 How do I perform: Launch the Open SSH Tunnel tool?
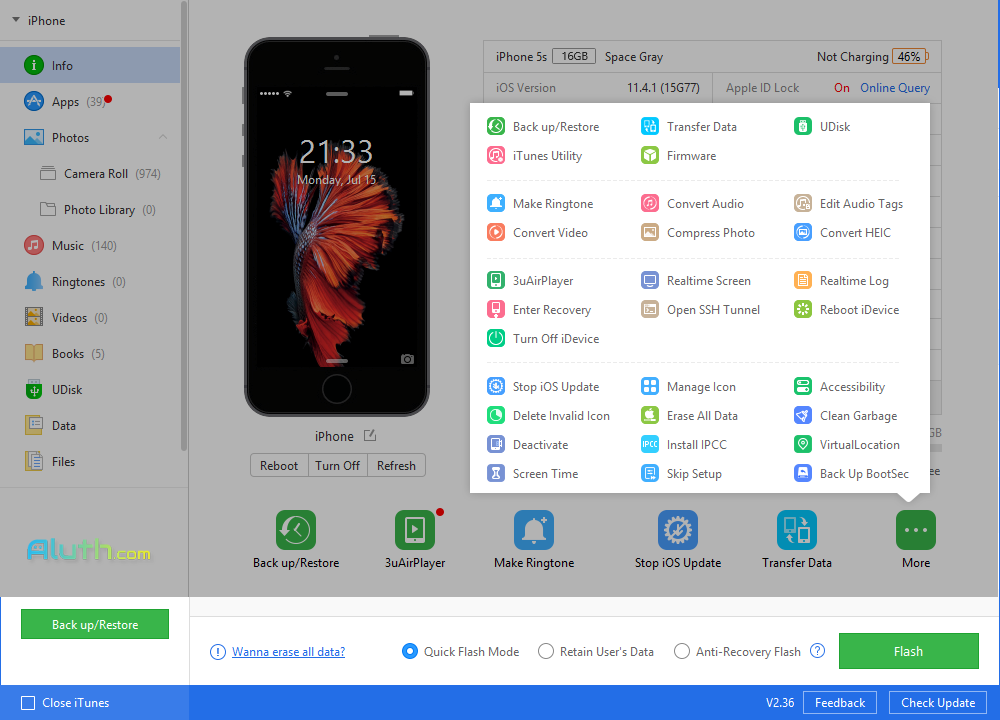[x=708, y=309]
